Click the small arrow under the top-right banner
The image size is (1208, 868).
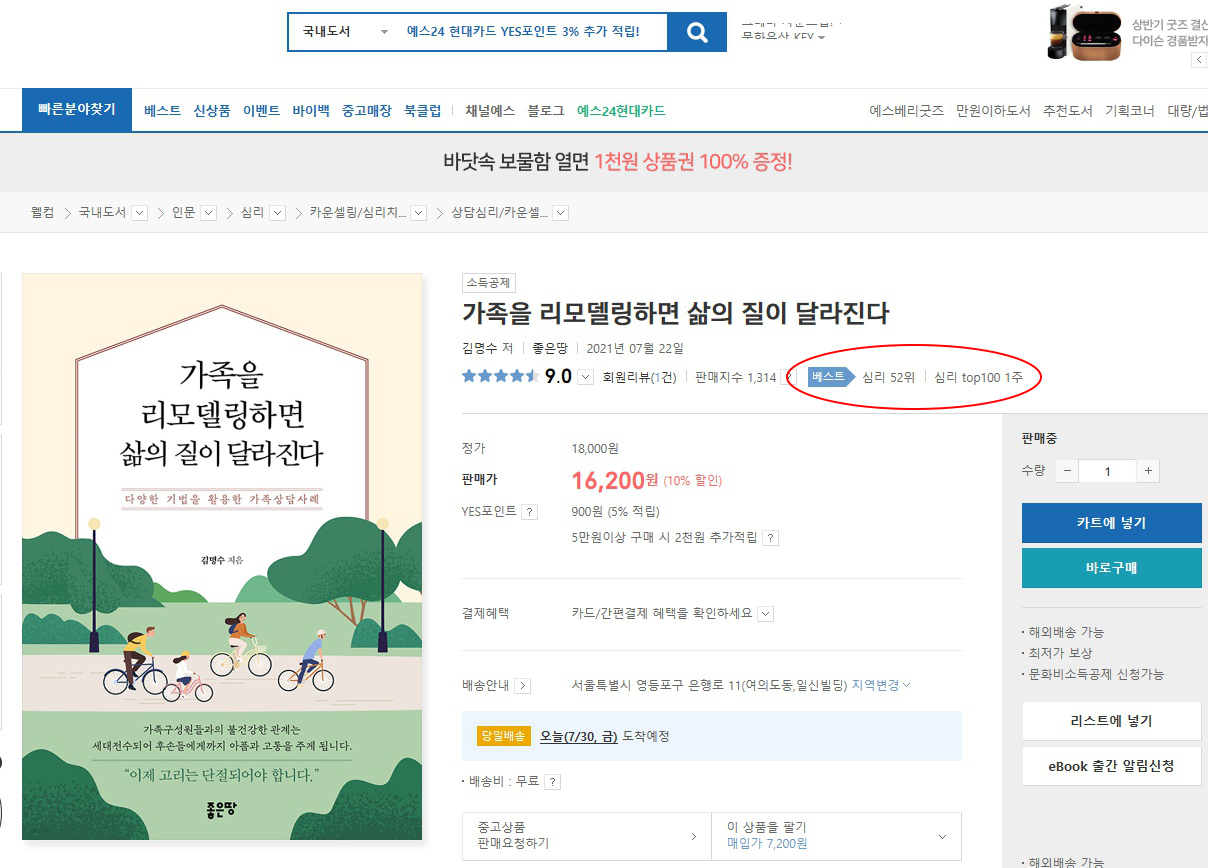[x=1200, y=60]
